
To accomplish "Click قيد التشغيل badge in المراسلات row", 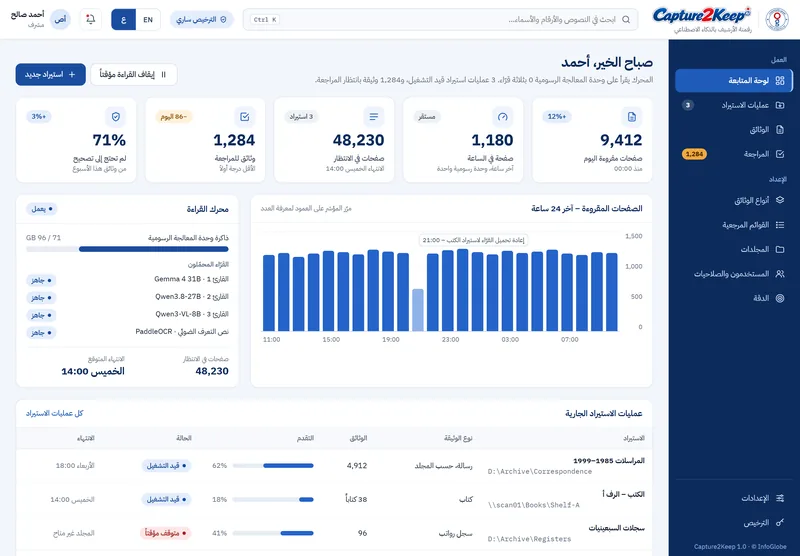I will coord(166,465).
